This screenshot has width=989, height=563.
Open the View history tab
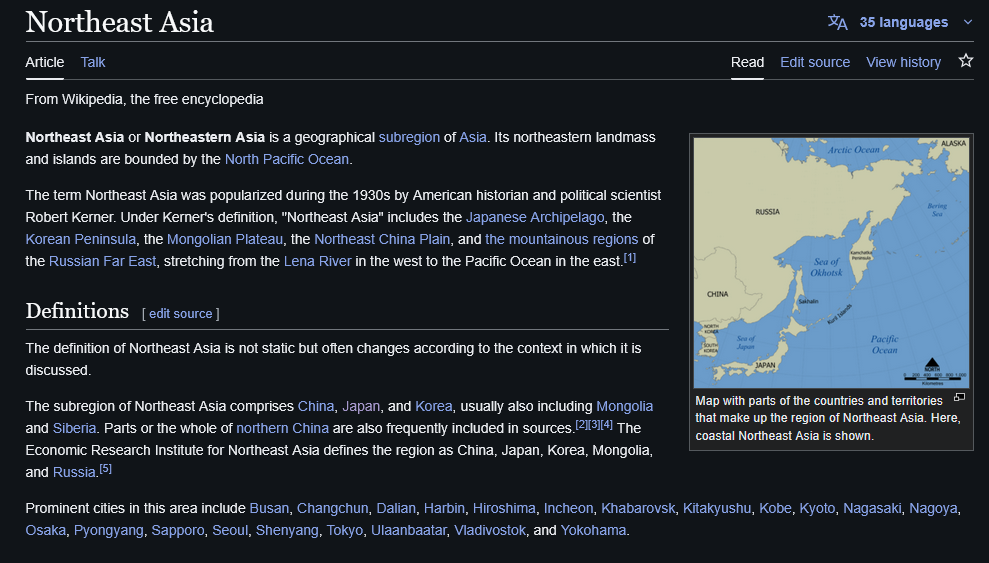click(x=903, y=62)
